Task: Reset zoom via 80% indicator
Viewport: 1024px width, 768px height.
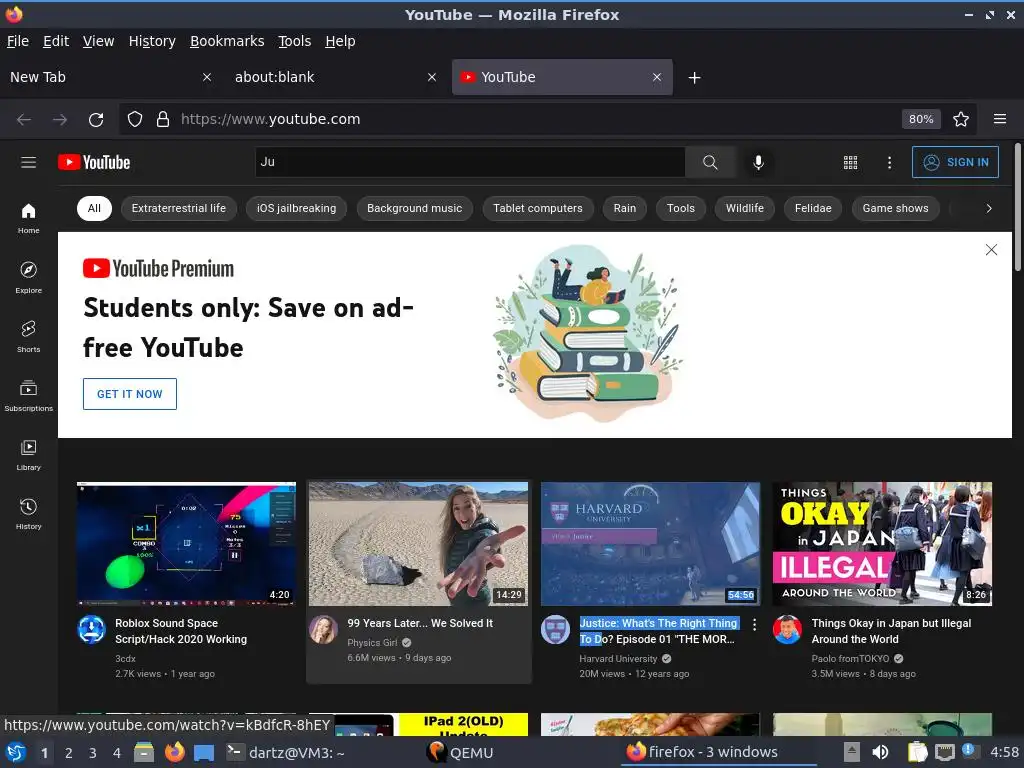Action: [921, 119]
